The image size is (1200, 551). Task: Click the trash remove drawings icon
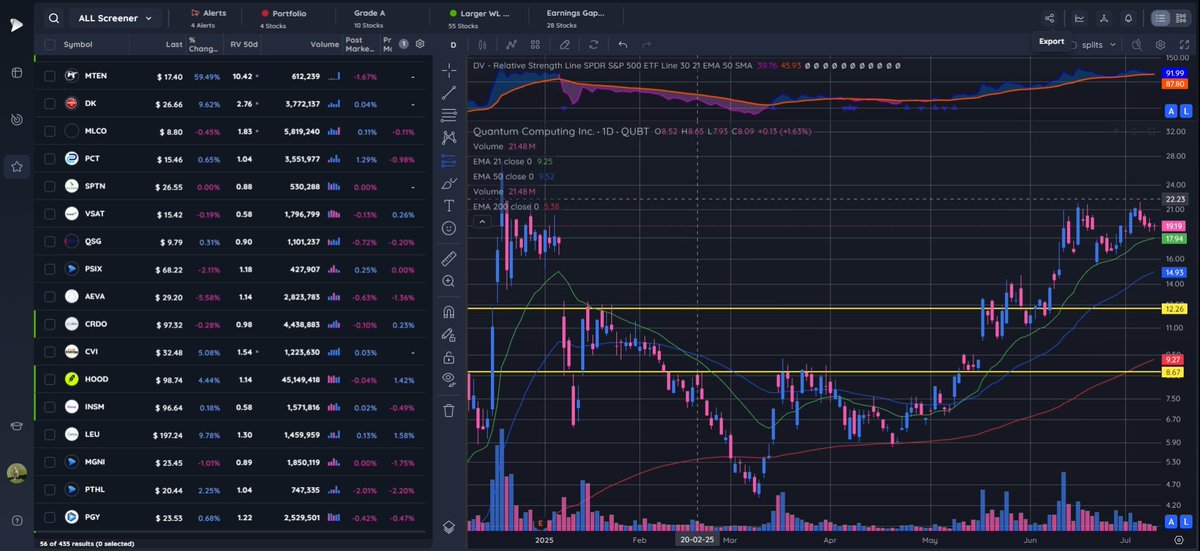coord(449,409)
